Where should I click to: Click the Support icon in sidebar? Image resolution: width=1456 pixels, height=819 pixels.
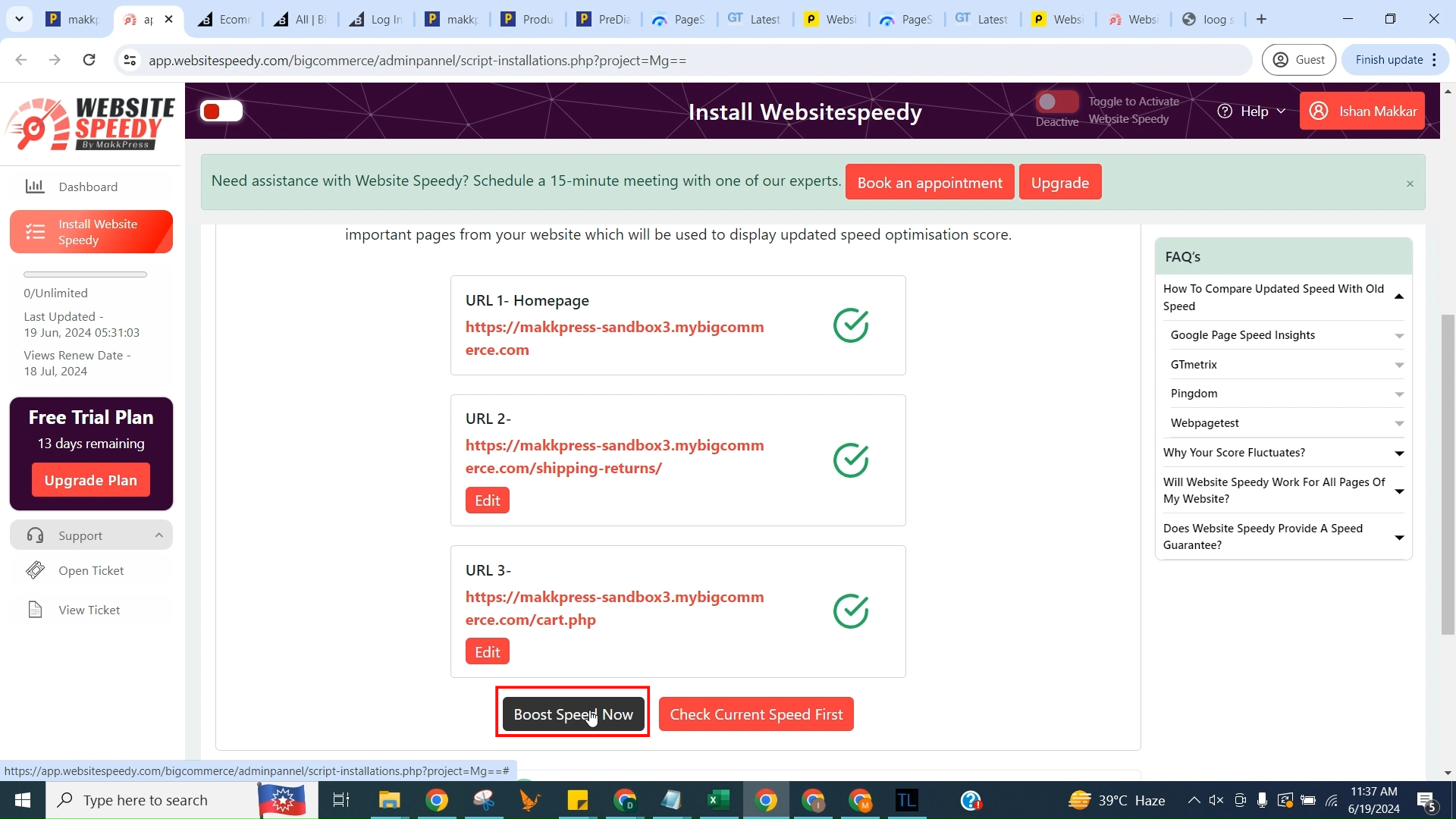tap(35, 534)
